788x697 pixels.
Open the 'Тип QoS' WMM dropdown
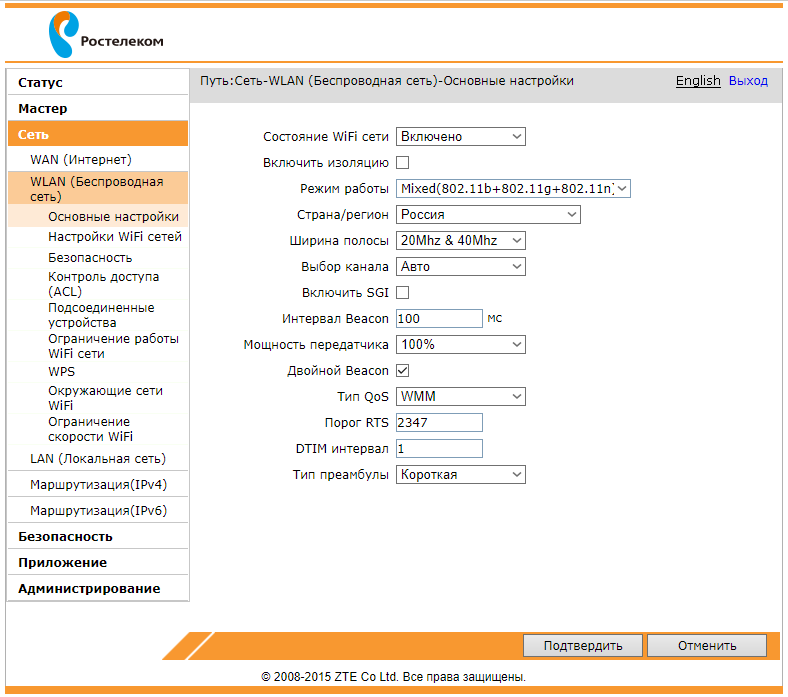click(461, 396)
